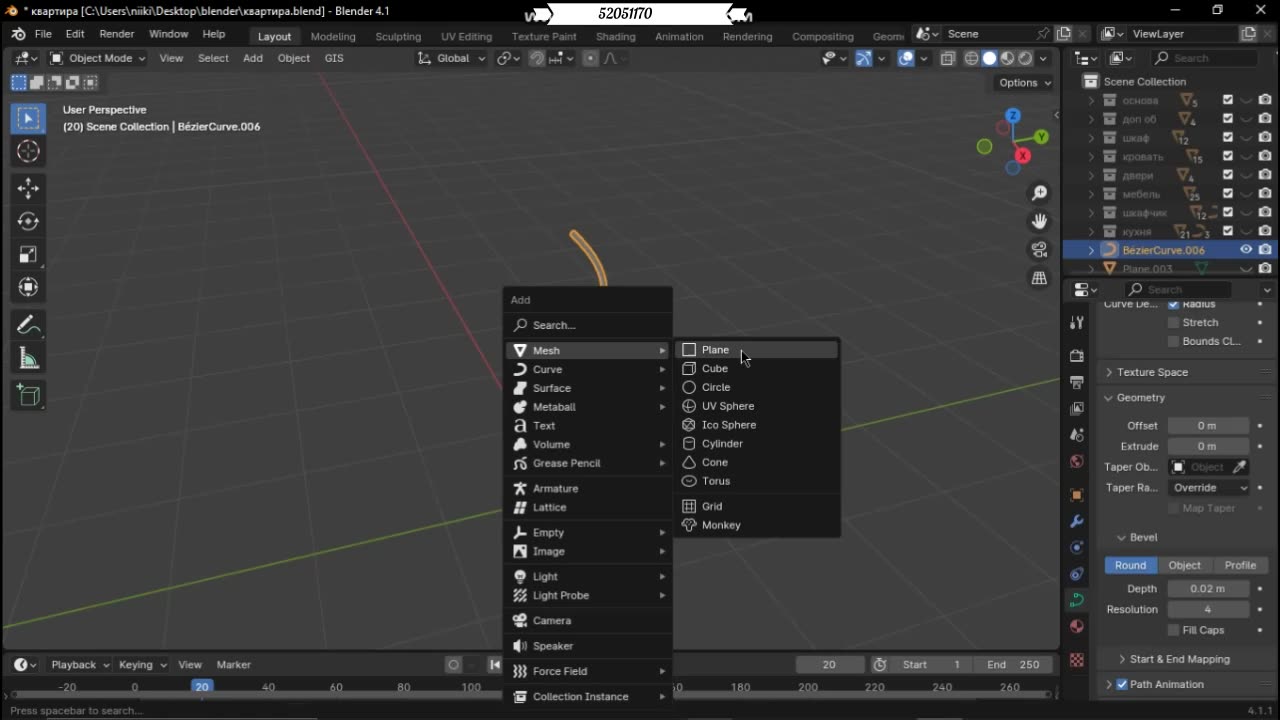1280x720 pixels.
Task: Select the Move tool
Action: tap(28, 188)
